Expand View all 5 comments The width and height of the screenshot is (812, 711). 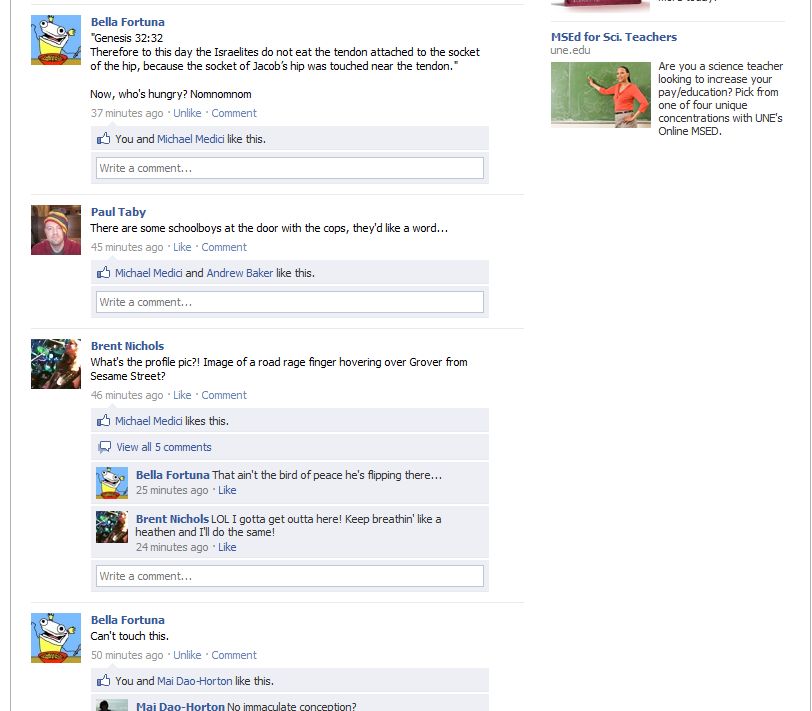(164, 447)
